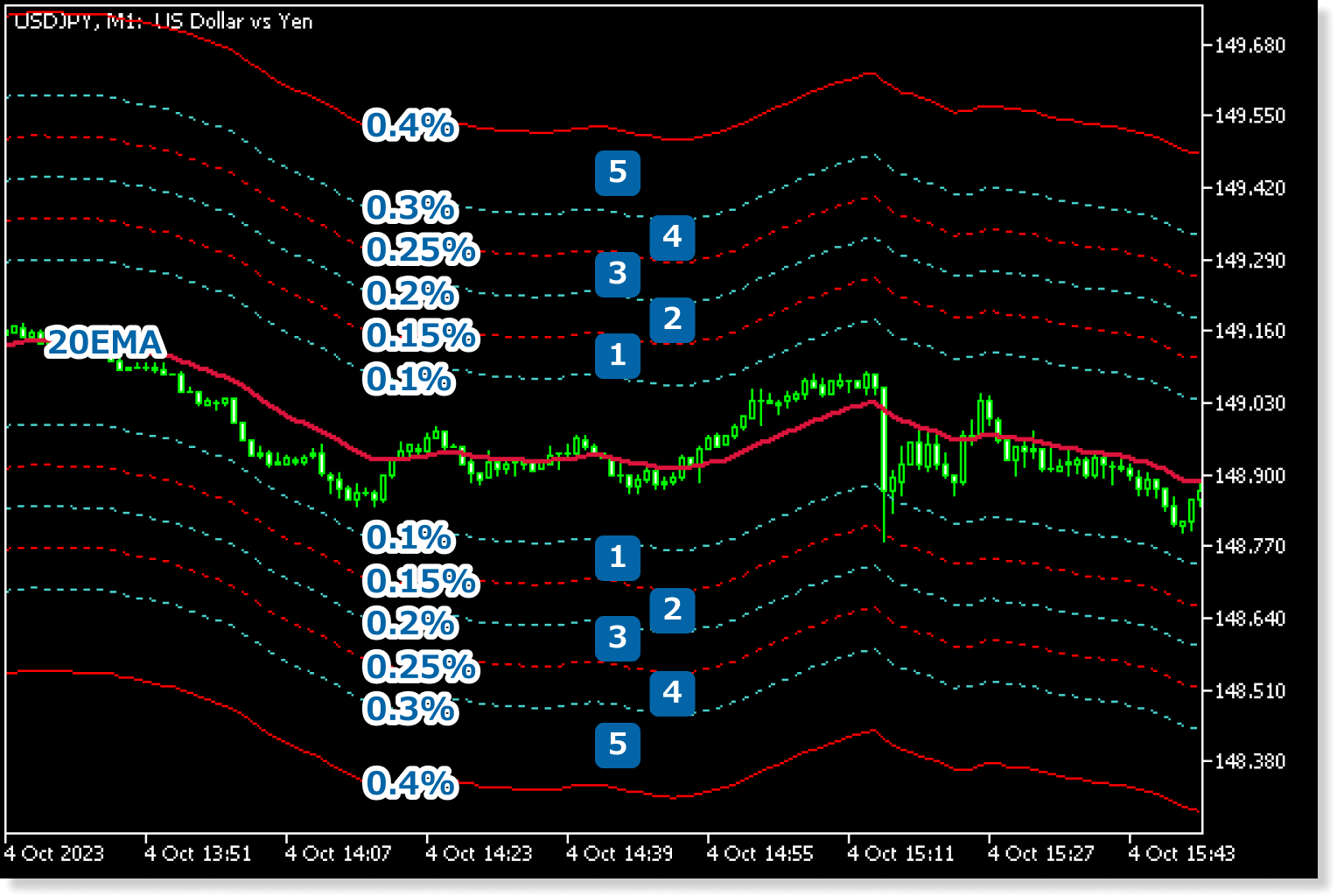This screenshot has height=896, width=1344.
Task: Click the 4 Oct 14:07 time label
Action: tap(339, 853)
